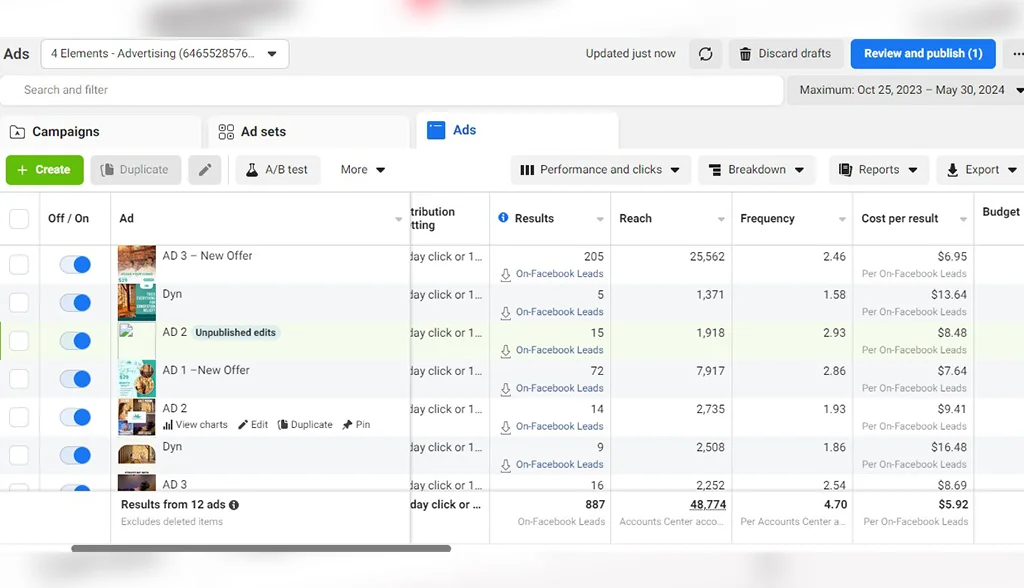Click View charts icon under AD 2
This screenshot has height=588, width=1024.
[x=168, y=425]
